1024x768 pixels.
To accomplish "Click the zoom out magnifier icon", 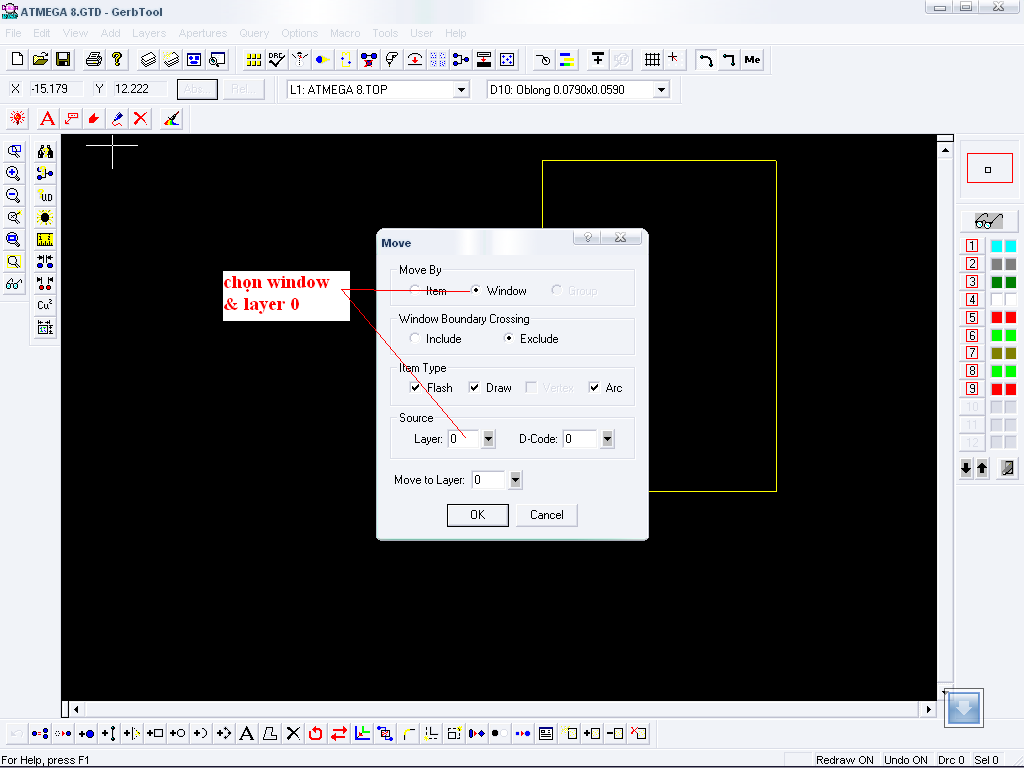I will 13,196.
